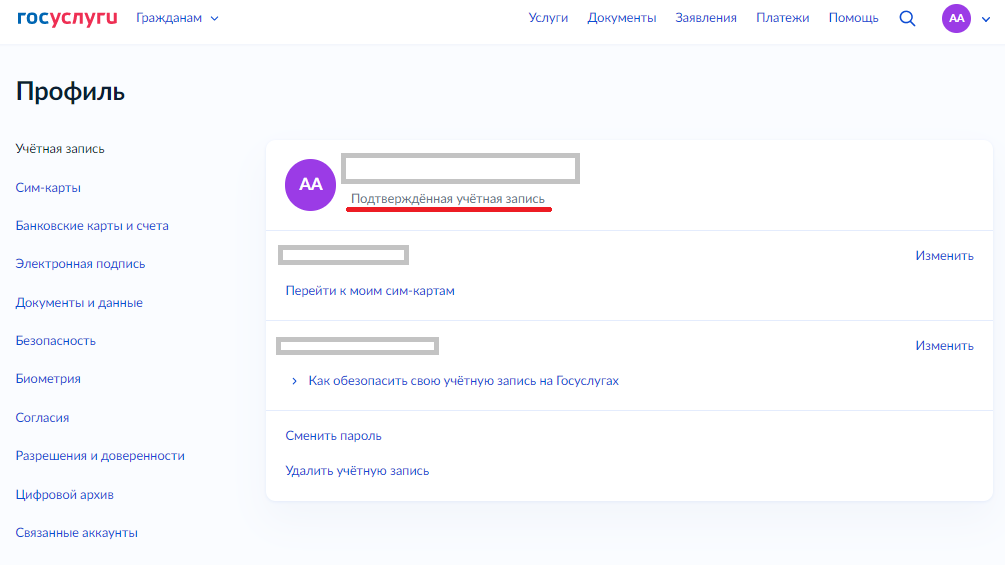Viewport: 1005px width, 565px height.
Task: Open Банковские карты и счета
Action: pos(92,226)
